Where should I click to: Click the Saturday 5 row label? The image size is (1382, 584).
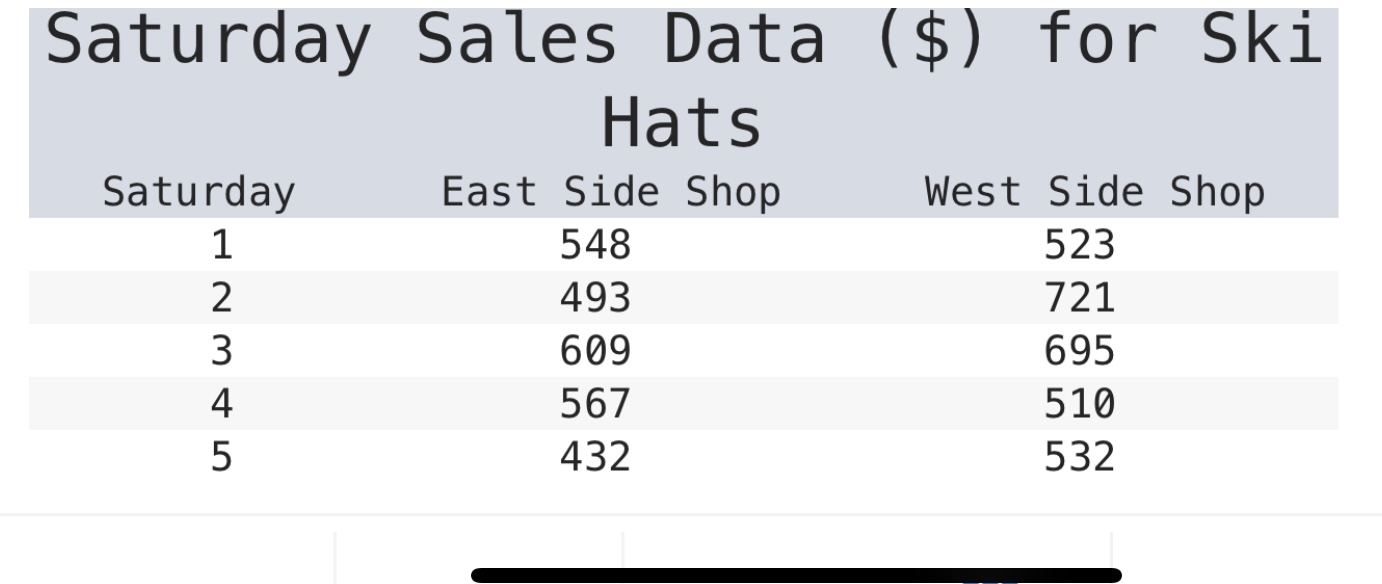pos(221,457)
